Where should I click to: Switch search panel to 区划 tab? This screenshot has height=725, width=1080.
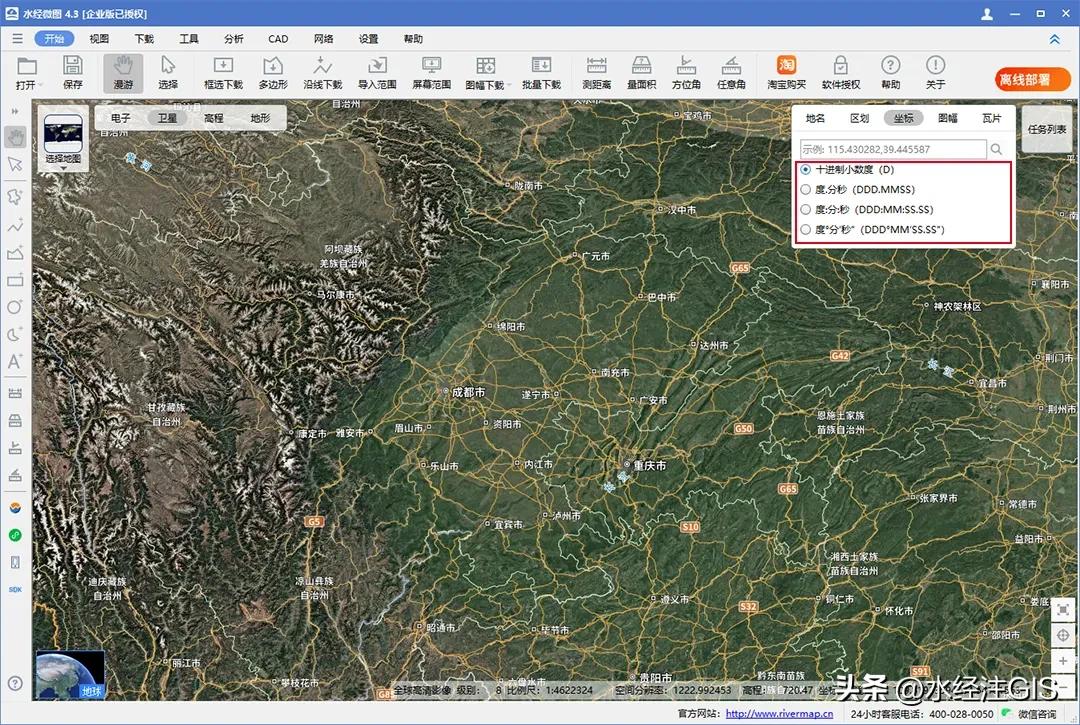[x=860, y=118]
